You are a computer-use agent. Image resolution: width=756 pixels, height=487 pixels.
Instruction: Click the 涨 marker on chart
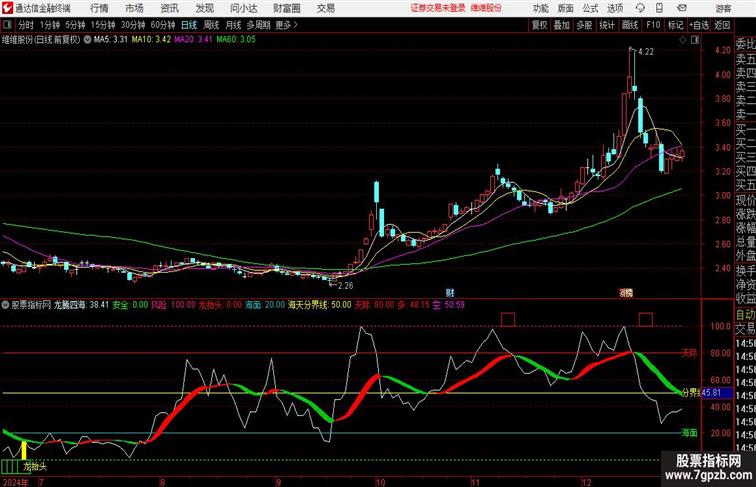tap(626, 292)
